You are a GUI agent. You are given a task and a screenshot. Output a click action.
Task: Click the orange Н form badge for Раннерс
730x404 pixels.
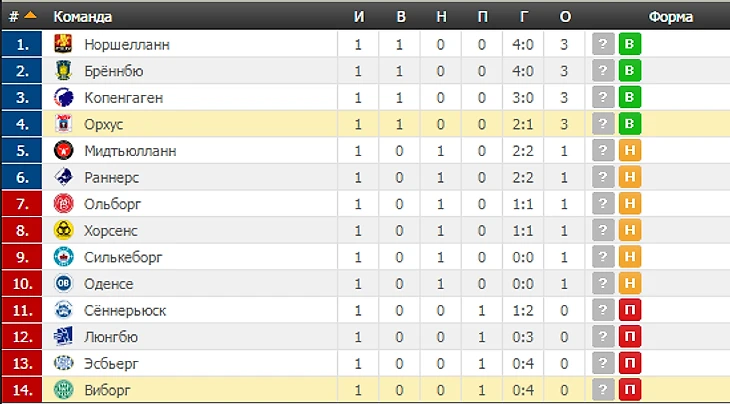click(x=630, y=177)
